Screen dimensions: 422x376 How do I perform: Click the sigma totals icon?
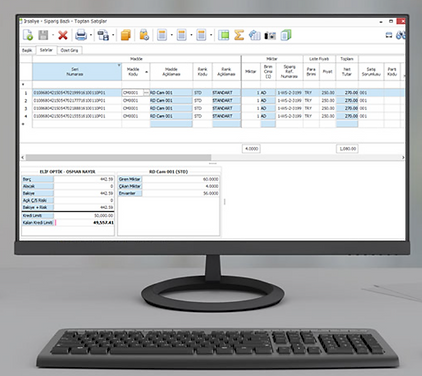(x=239, y=35)
